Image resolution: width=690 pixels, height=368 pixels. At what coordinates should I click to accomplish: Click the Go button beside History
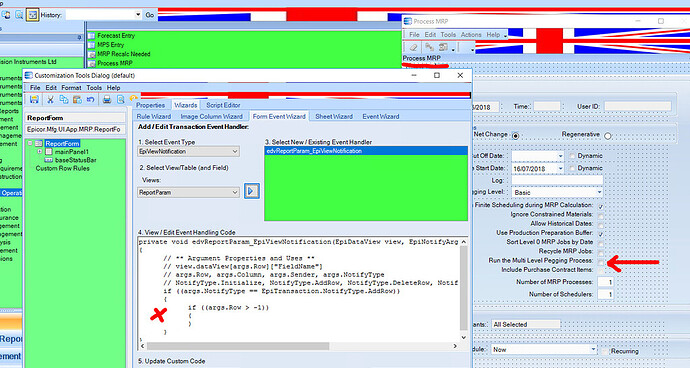150,15
